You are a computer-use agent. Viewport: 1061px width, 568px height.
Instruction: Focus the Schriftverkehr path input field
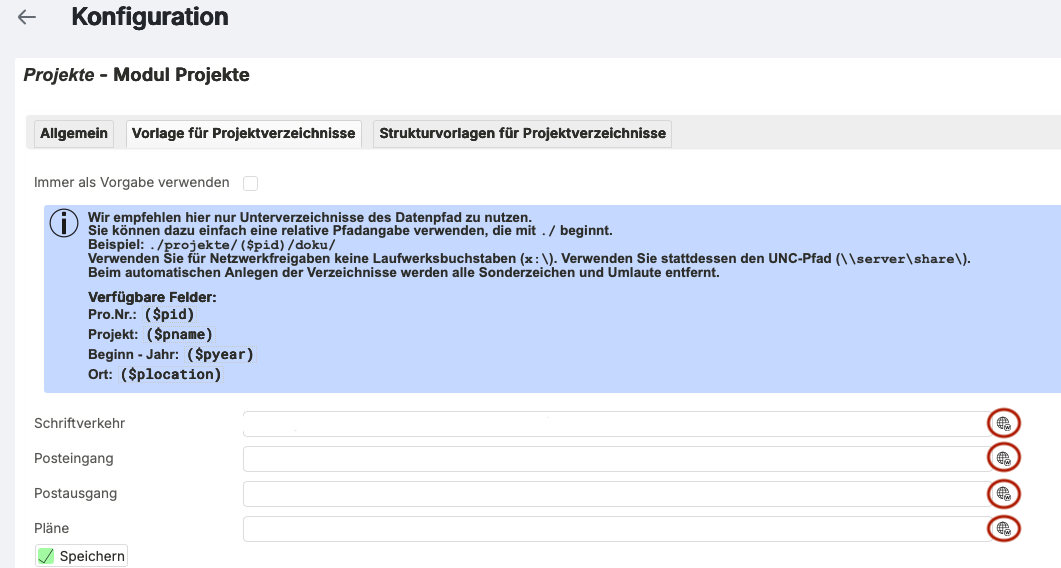click(x=612, y=424)
